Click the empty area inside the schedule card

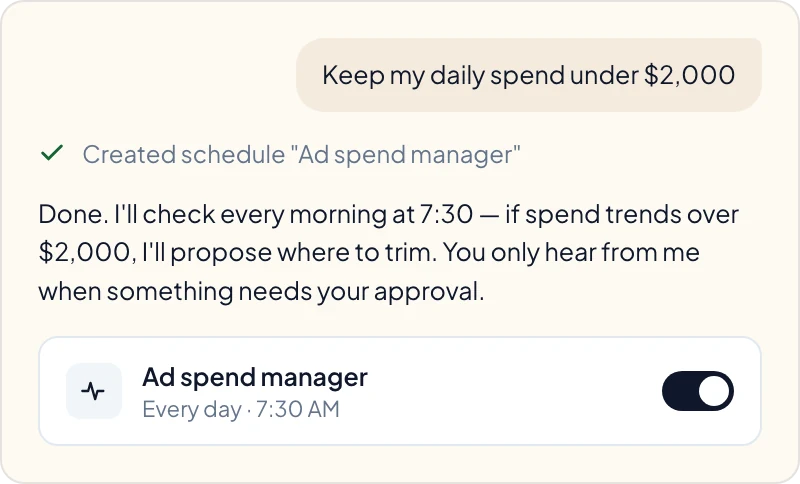coord(510,391)
